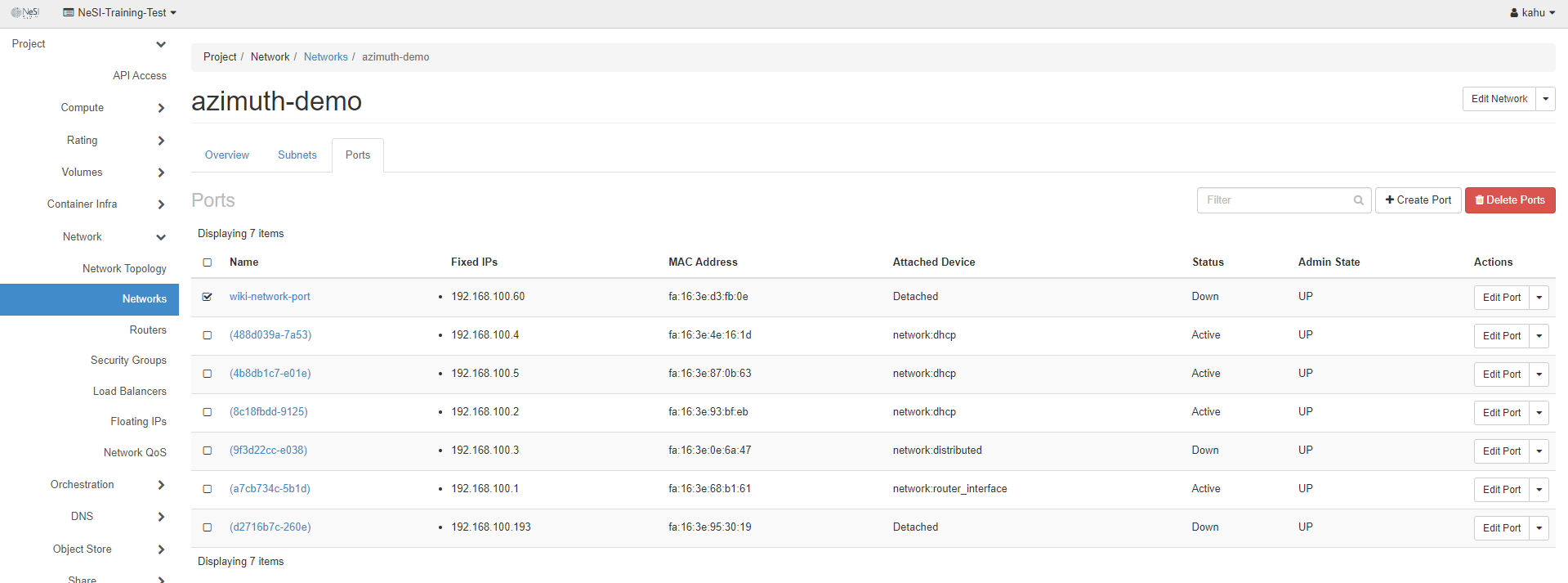
Task: Switch to the Overview tab
Action: 227,155
